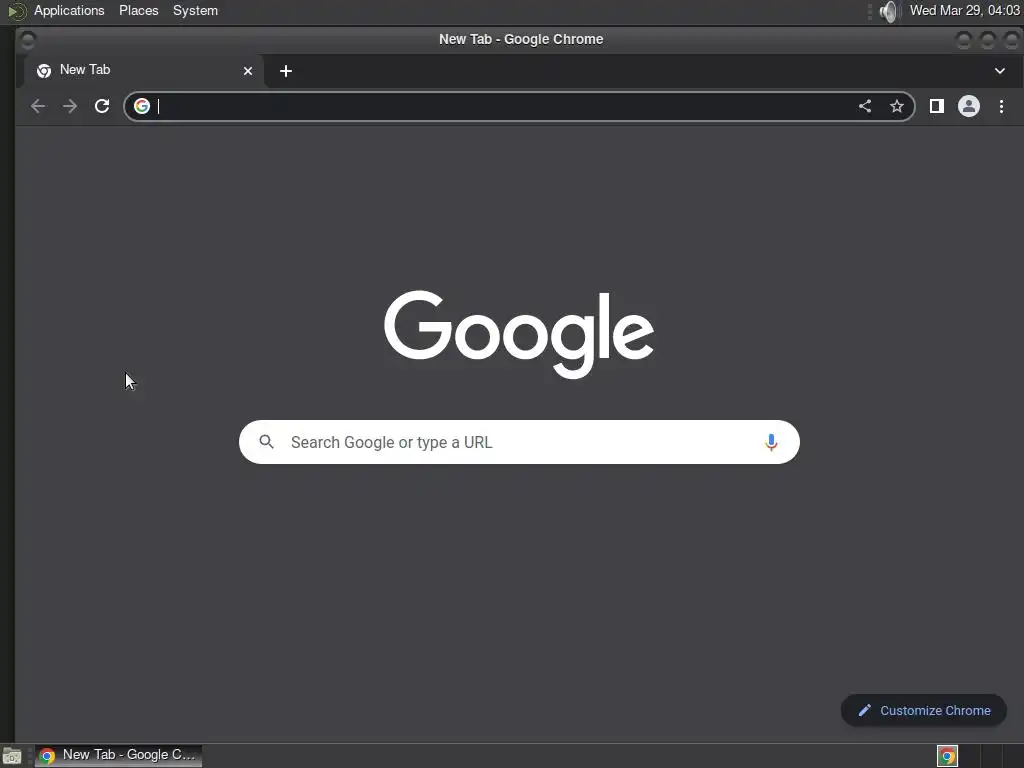Minimize the Google Chrome window
Image resolution: width=1024 pixels, height=768 pixels.
coord(963,40)
